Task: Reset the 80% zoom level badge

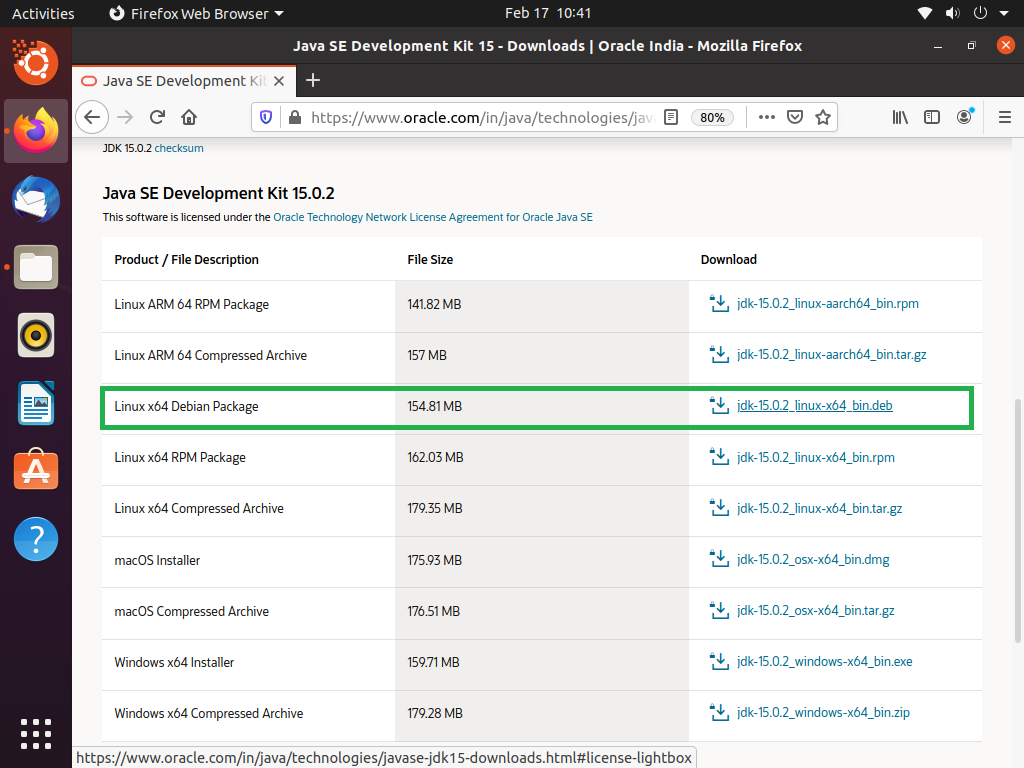Action: [x=712, y=118]
